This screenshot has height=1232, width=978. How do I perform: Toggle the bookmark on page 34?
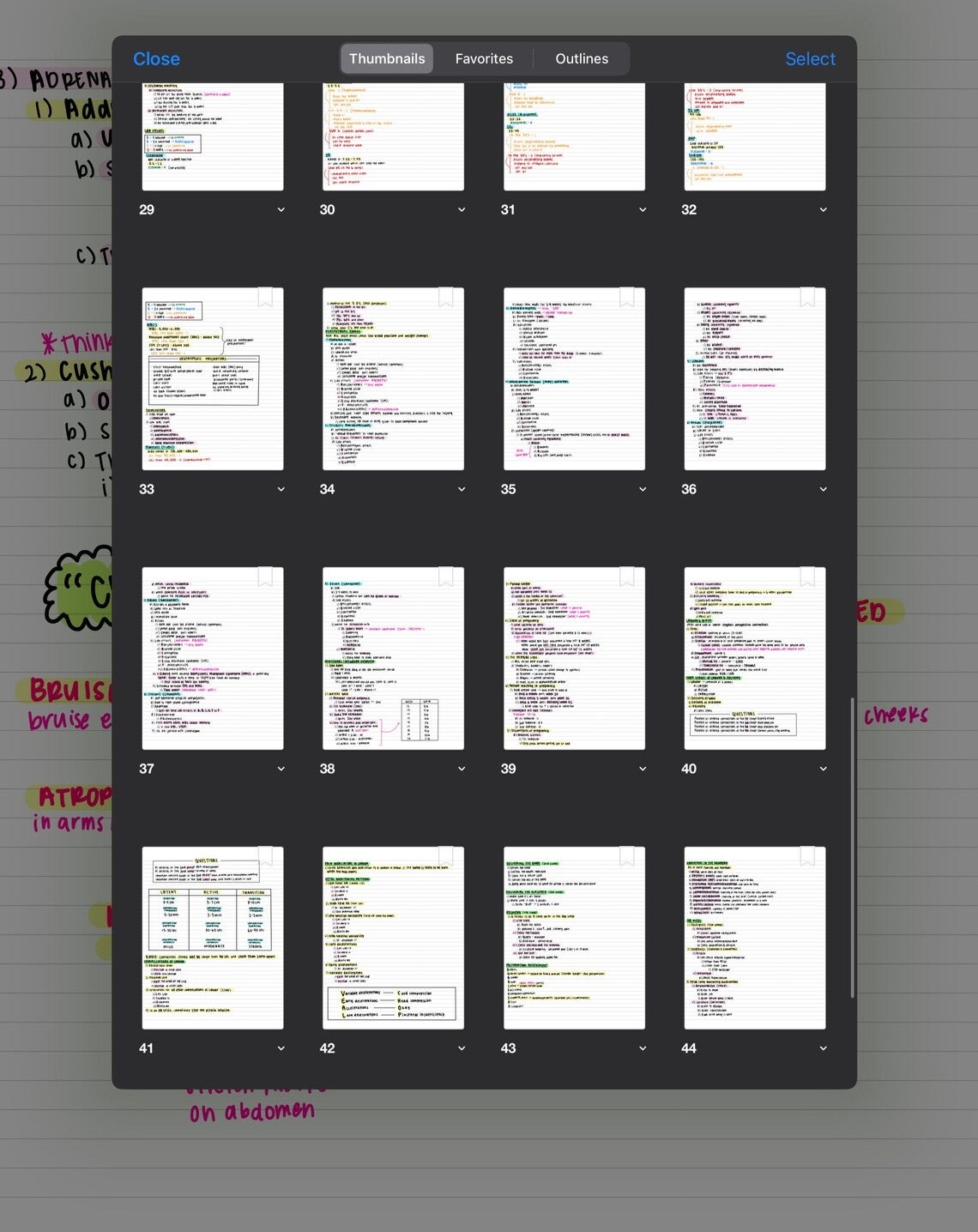coord(446,298)
